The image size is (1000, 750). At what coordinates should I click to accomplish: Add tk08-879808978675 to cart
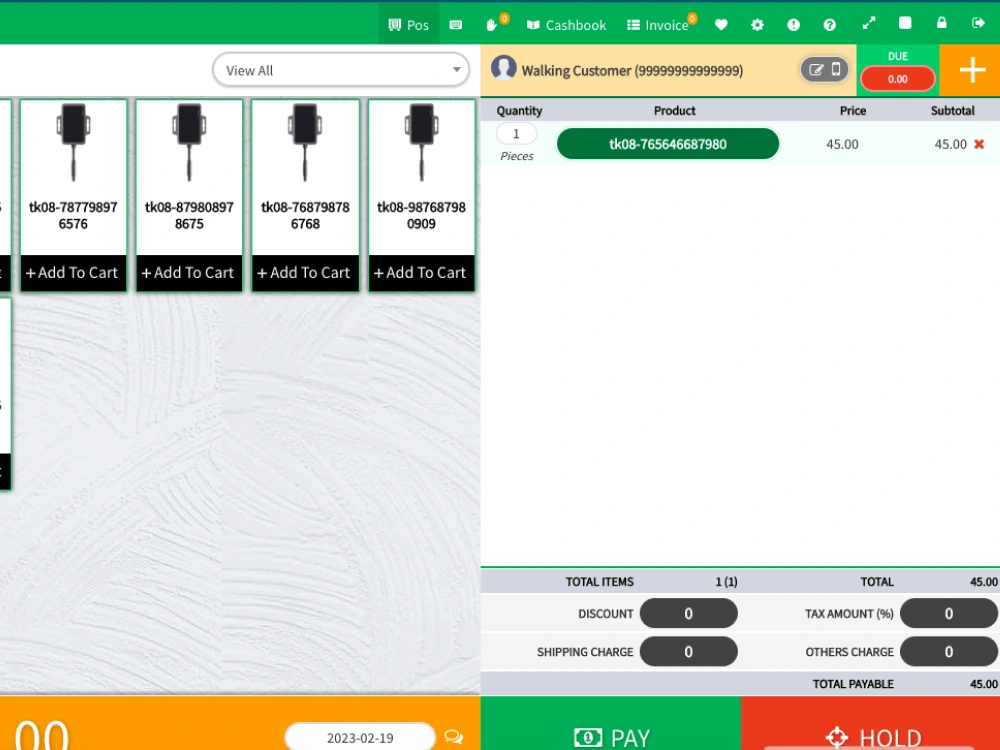click(189, 273)
